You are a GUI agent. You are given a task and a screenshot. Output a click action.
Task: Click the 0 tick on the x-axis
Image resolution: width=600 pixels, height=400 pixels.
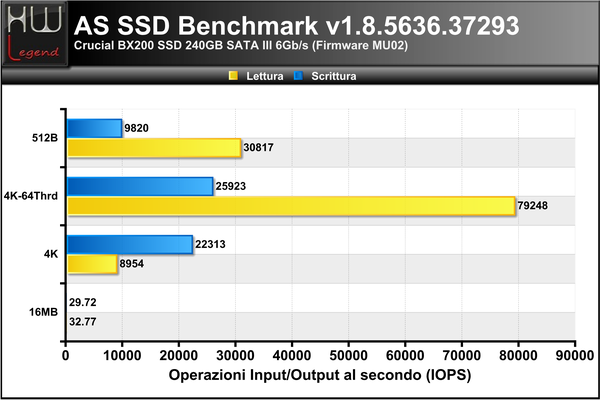click(65, 356)
